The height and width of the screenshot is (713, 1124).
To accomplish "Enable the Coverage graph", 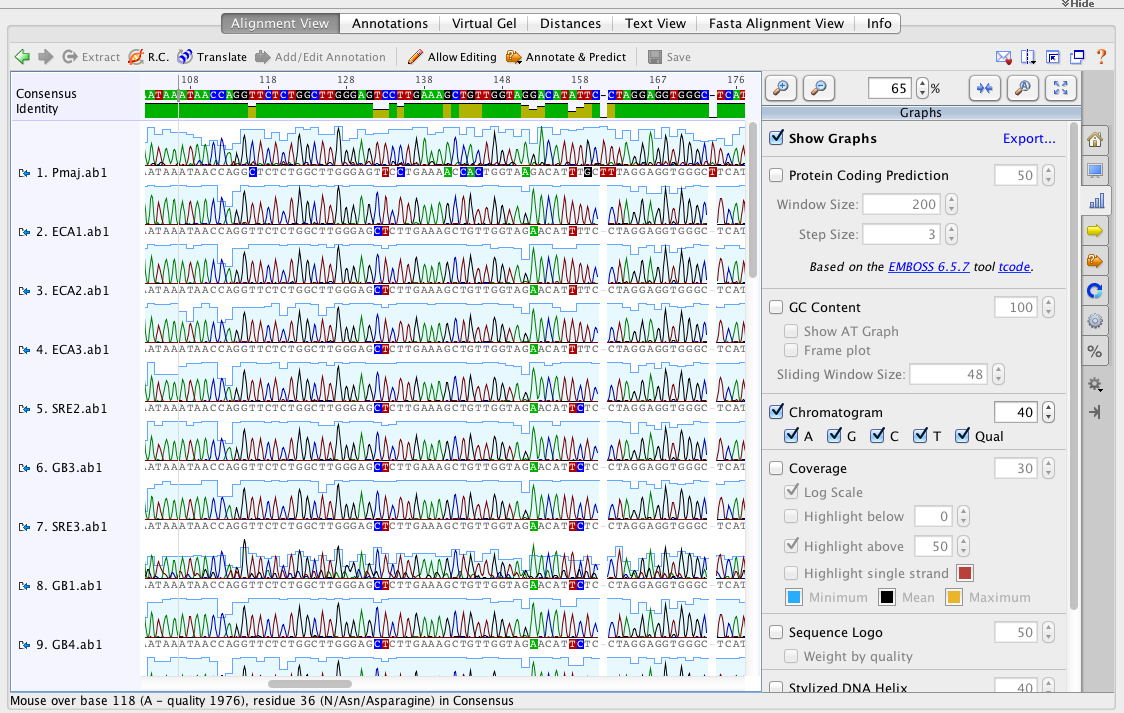I will pyautogui.click(x=776, y=468).
